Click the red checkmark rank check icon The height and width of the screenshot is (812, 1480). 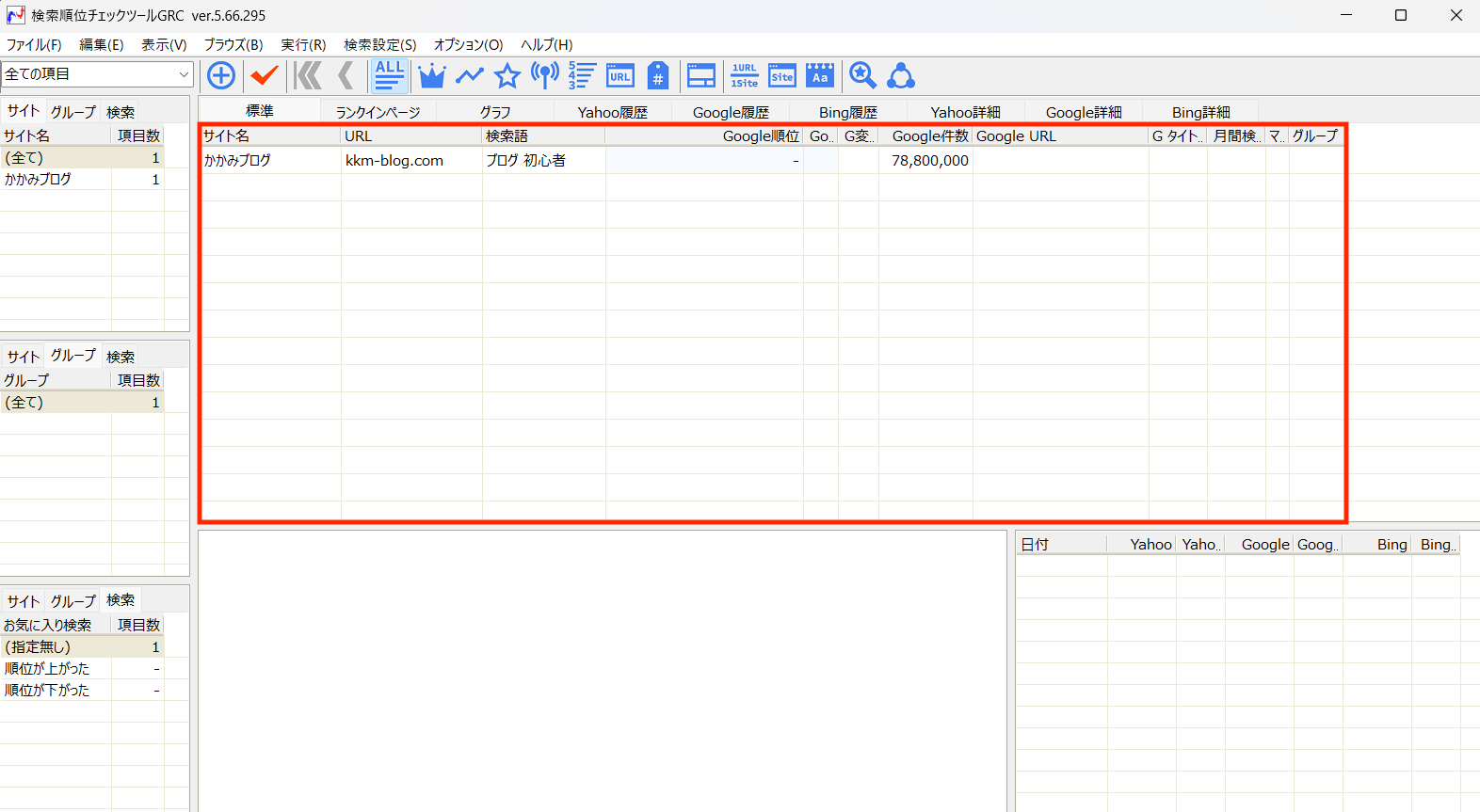pyautogui.click(x=265, y=75)
